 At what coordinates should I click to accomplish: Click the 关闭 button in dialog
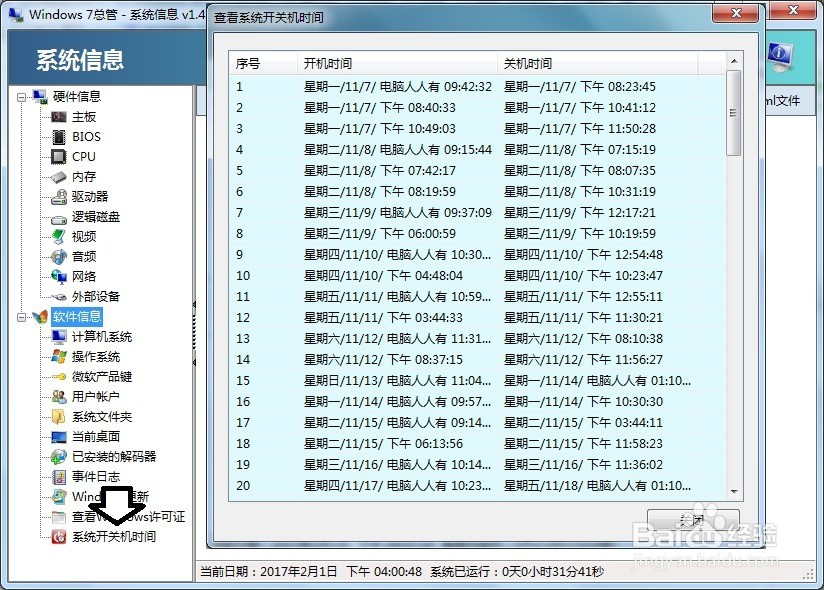(x=693, y=521)
